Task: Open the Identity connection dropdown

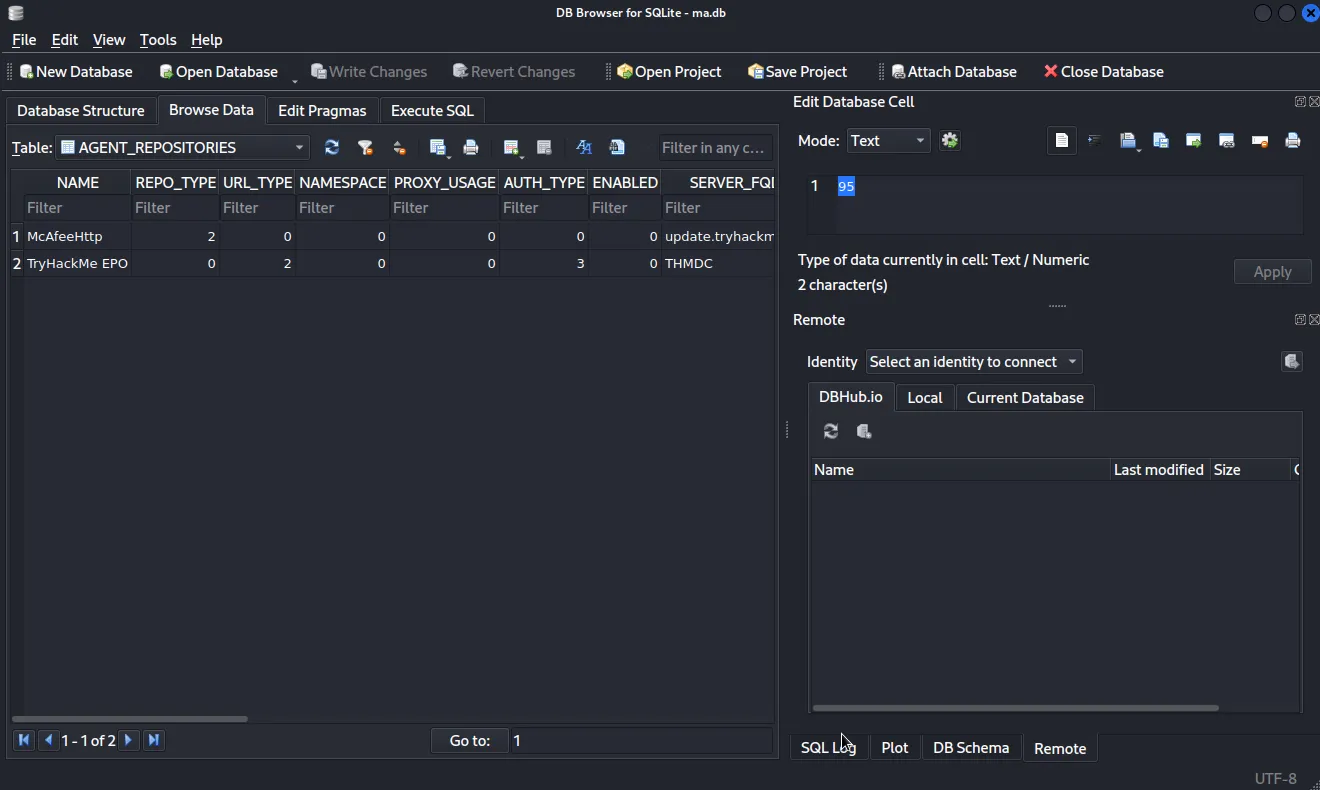Action: (973, 362)
